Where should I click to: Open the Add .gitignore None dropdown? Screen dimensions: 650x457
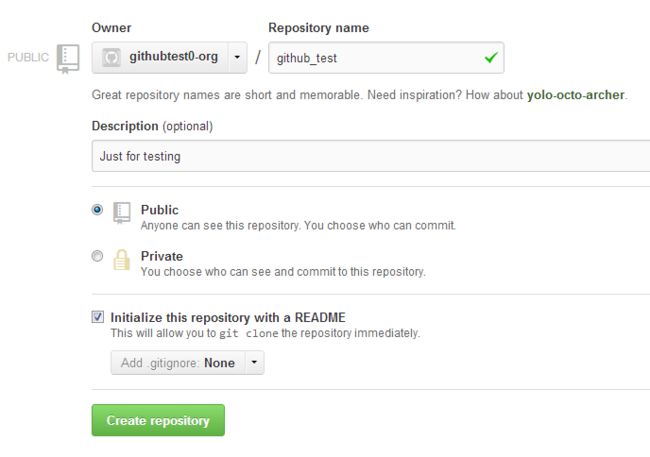pos(187,362)
